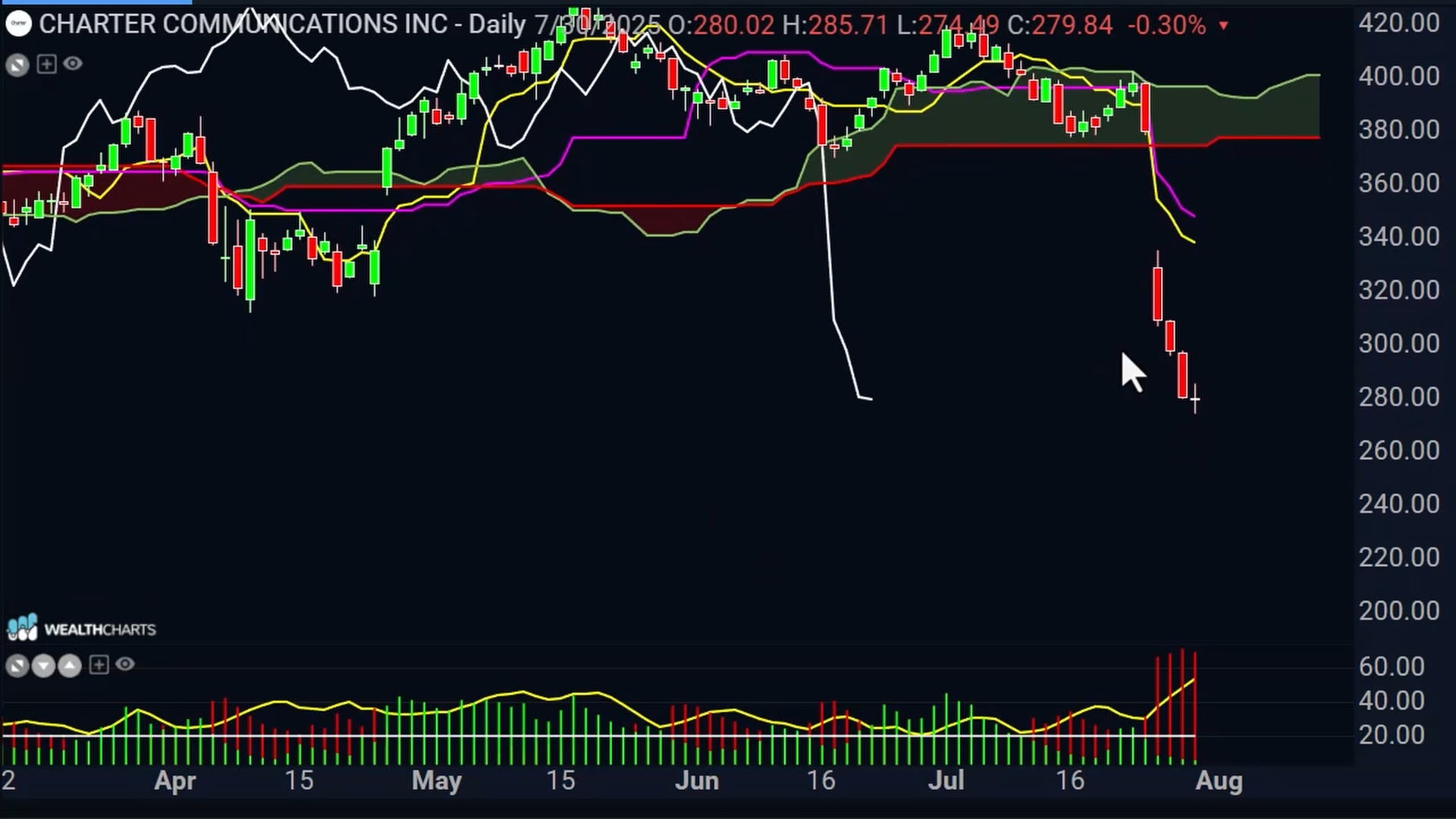Click the latest doji candle near 280
The image size is (1456, 819).
(x=1195, y=399)
